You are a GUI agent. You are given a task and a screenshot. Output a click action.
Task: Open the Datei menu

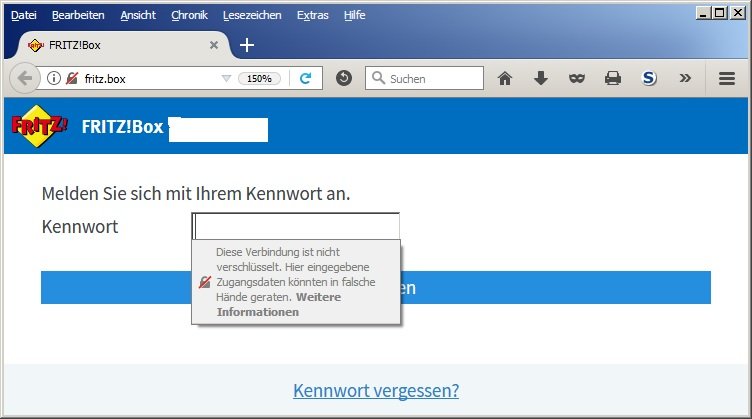click(24, 15)
